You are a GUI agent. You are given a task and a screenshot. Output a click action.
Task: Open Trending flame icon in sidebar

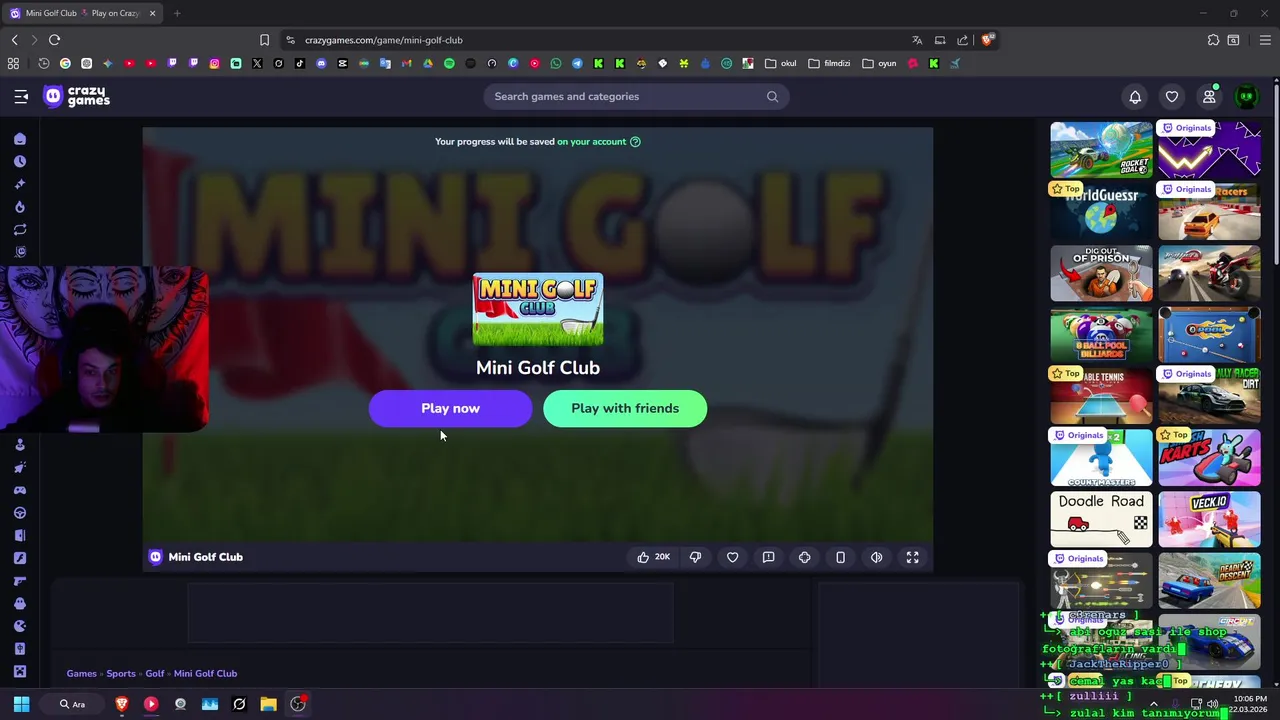pos(20,207)
